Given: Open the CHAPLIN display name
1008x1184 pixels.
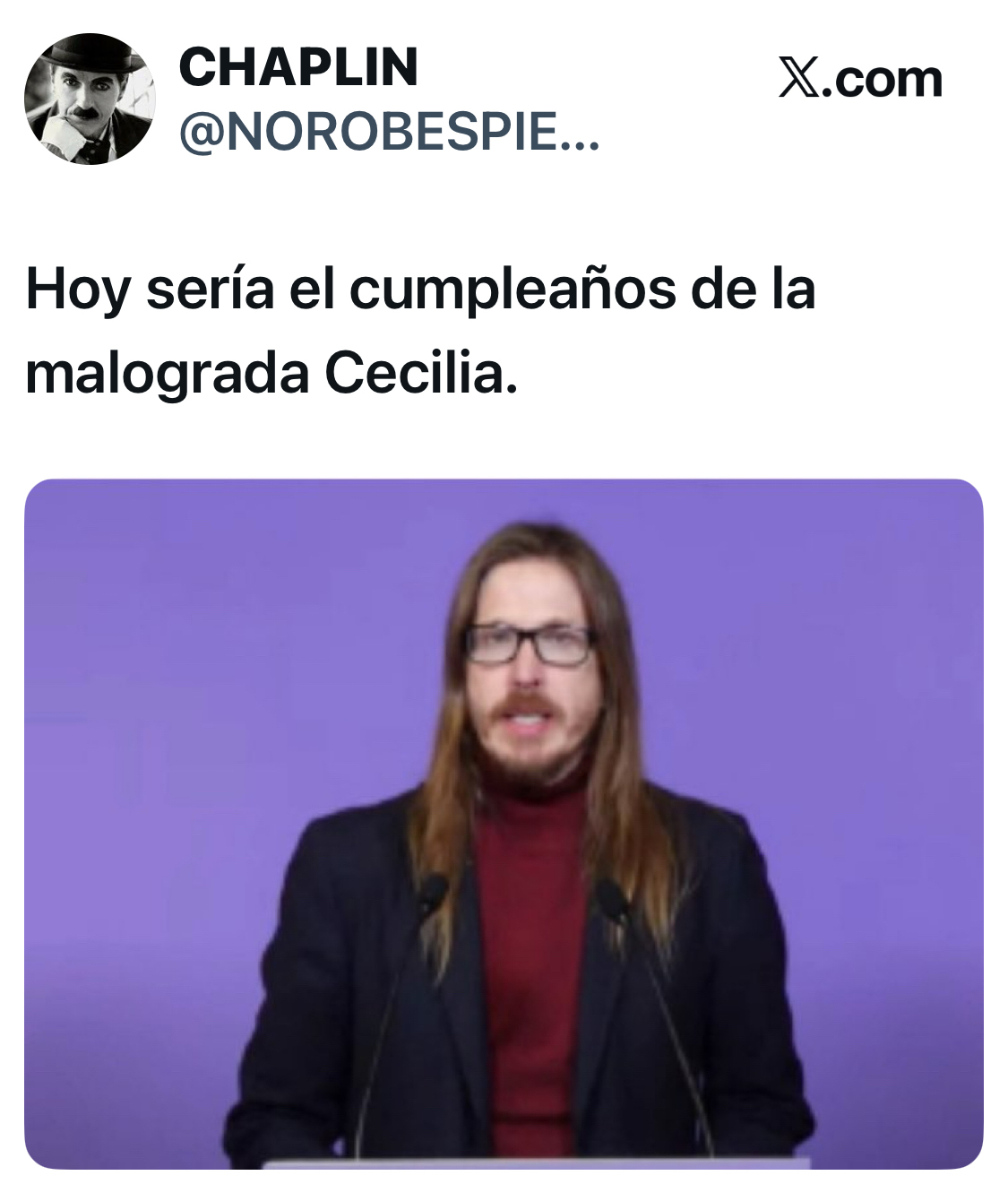Looking at the screenshot, I should [x=298, y=67].
